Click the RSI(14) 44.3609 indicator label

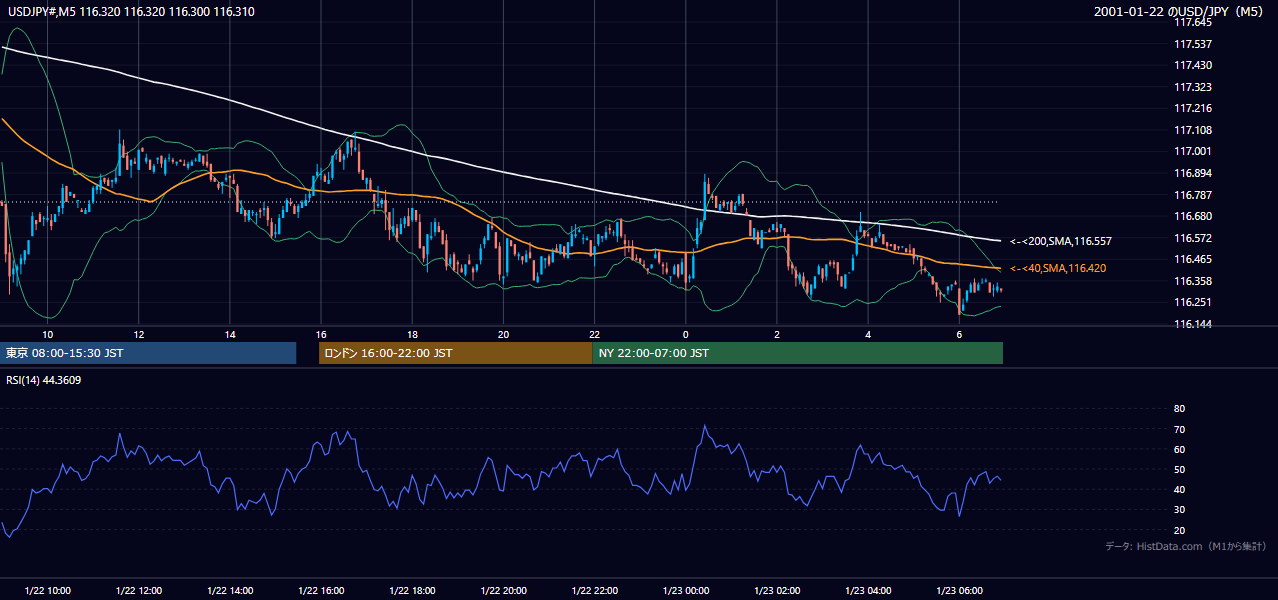[x=44, y=380]
